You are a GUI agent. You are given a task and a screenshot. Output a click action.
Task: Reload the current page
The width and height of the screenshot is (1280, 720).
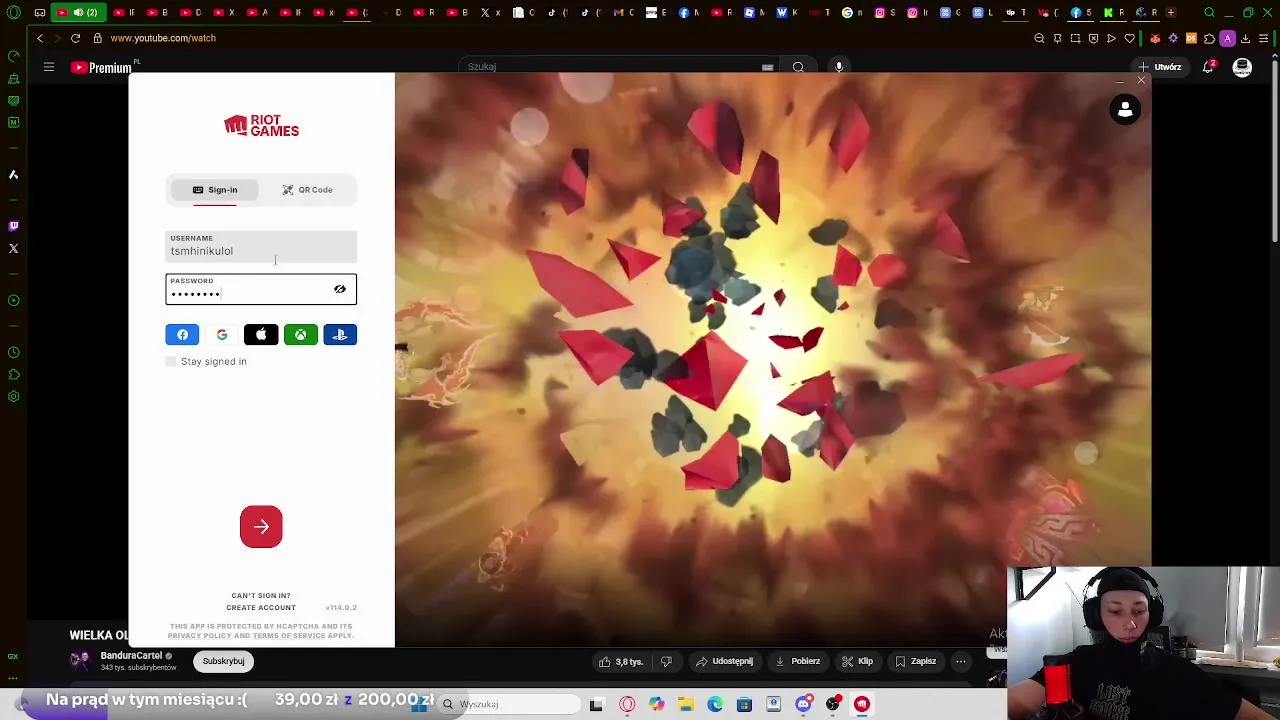click(x=75, y=38)
